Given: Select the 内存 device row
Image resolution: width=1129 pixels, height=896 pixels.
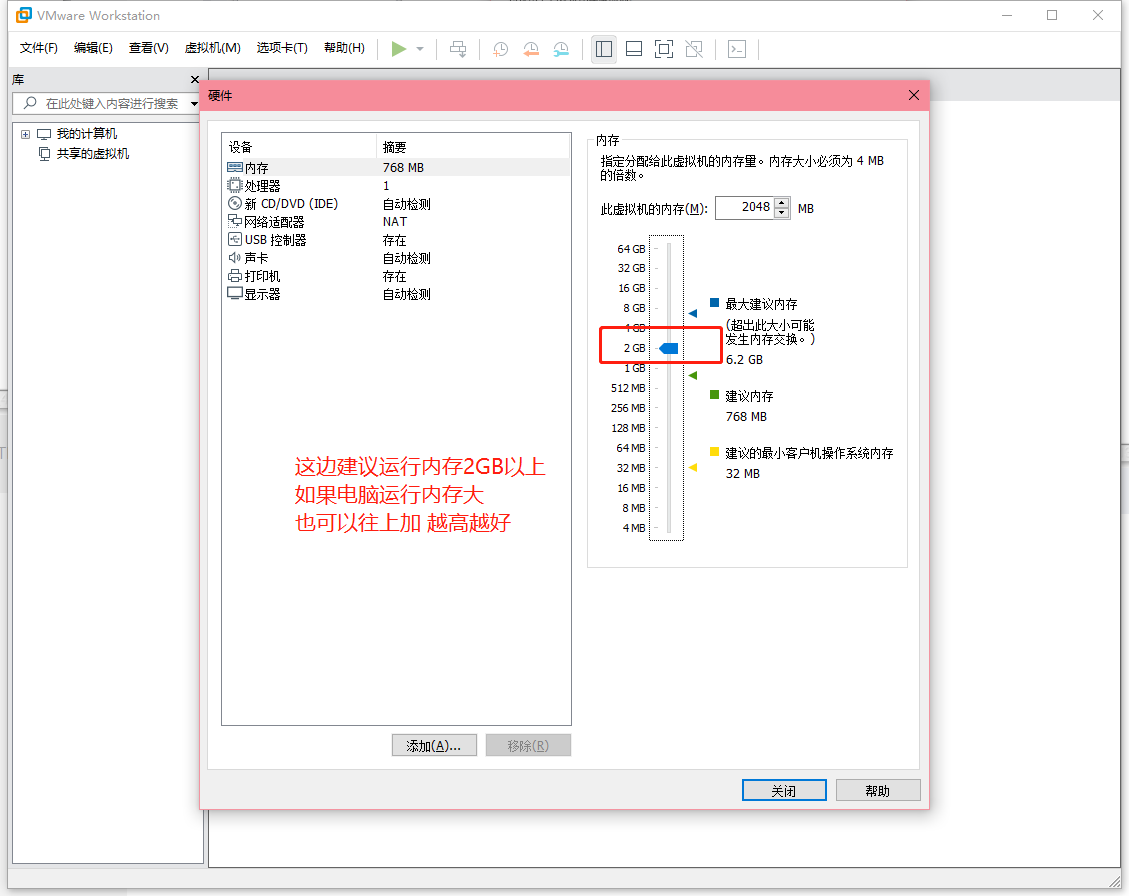Looking at the screenshot, I should [x=397, y=168].
